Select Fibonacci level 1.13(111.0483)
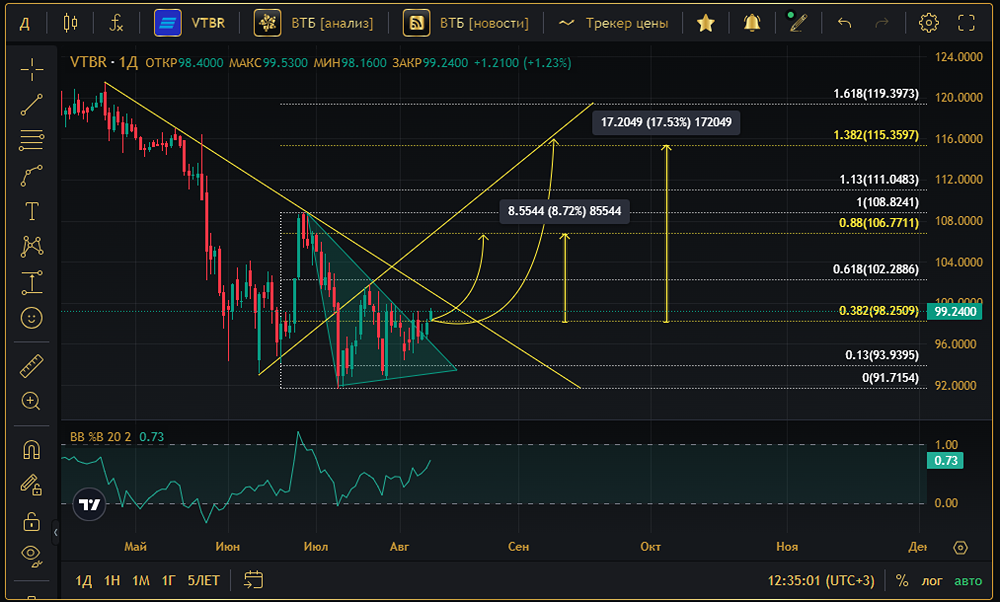This screenshot has width=1000, height=602. click(x=879, y=179)
